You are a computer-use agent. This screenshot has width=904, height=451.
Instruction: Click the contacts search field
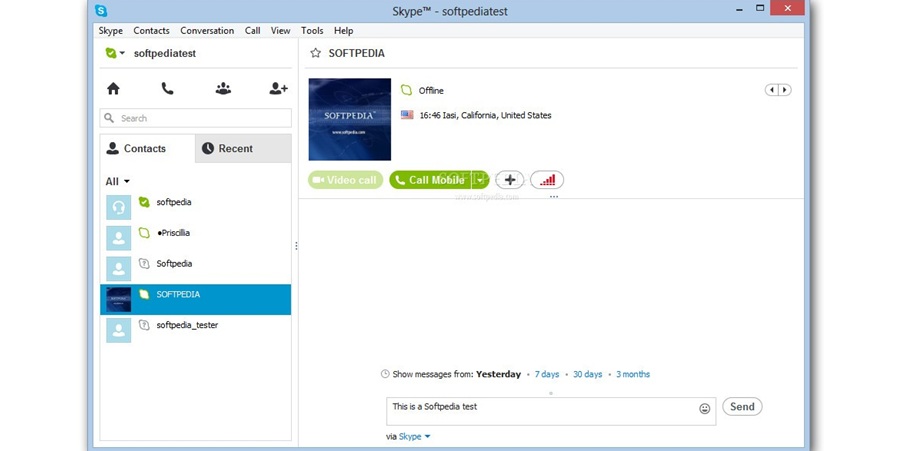coord(196,118)
